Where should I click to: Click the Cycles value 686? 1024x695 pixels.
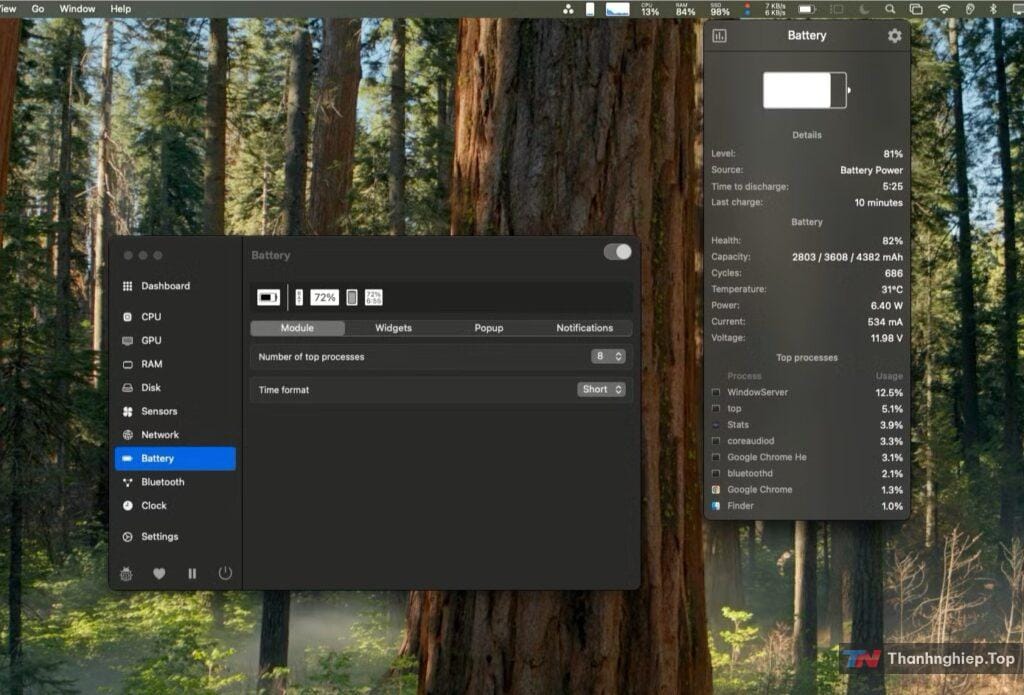(893, 274)
